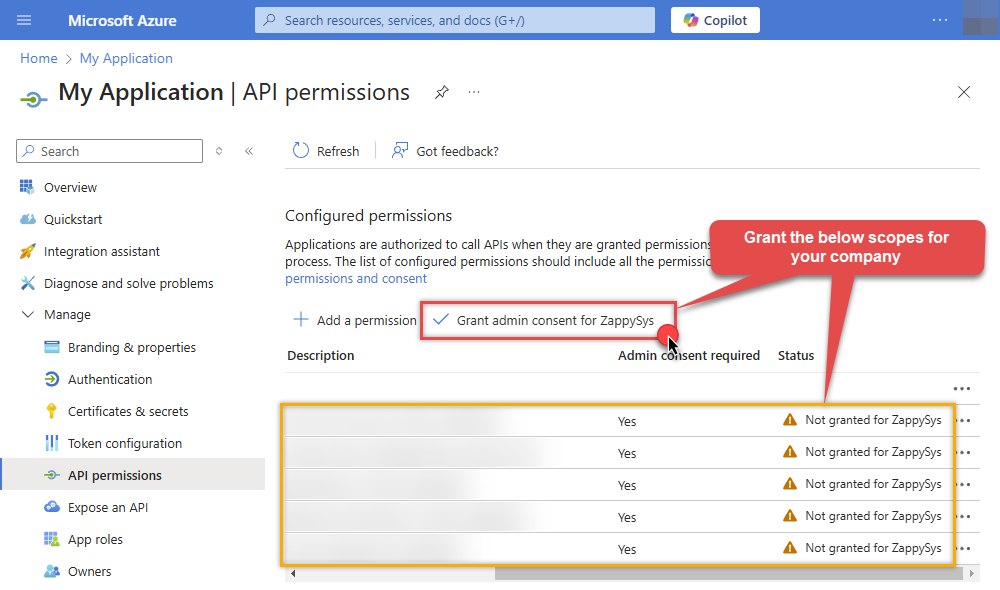This screenshot has width=1000, height=590.
Task: Toggle sidebar expand/collapse-all arrows
Action: coord(219,151)
